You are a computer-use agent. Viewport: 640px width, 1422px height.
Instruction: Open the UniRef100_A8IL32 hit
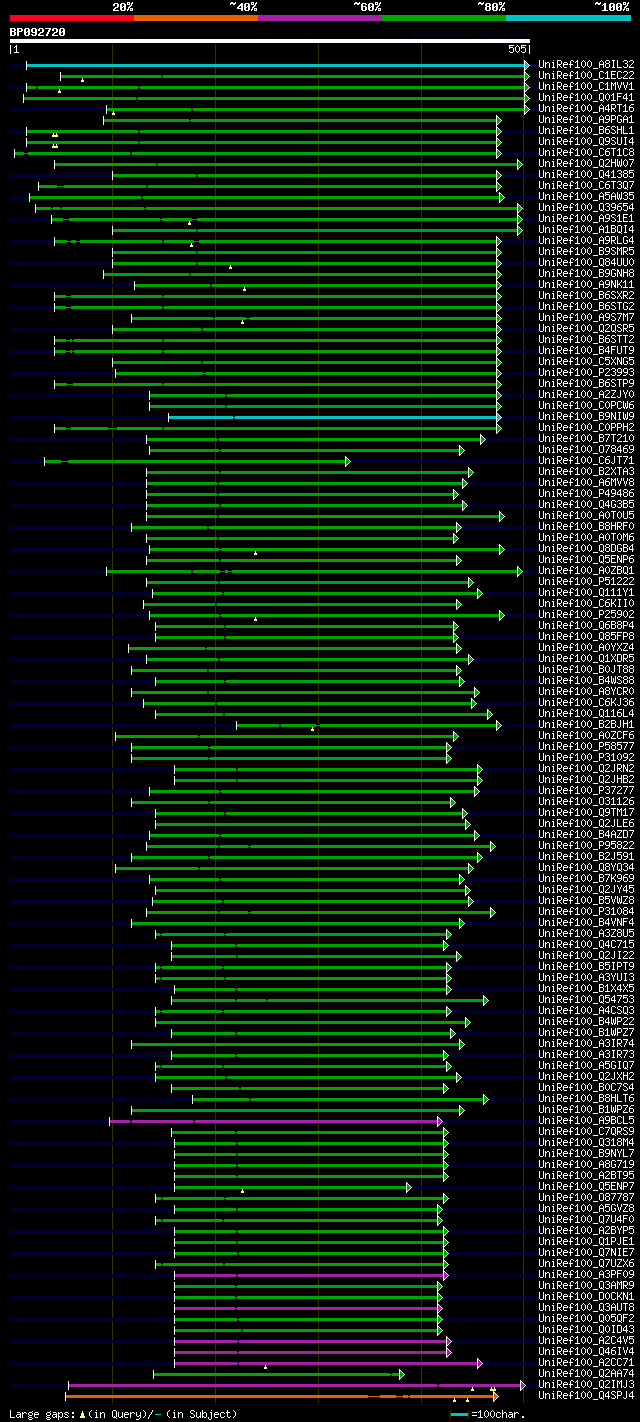pyautogui.click(x=586, y=65)
